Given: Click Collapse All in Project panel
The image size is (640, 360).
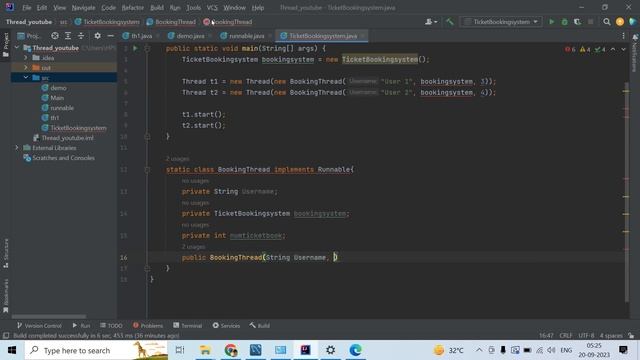Looking at the screenshot, I should [x=81, y=36].
